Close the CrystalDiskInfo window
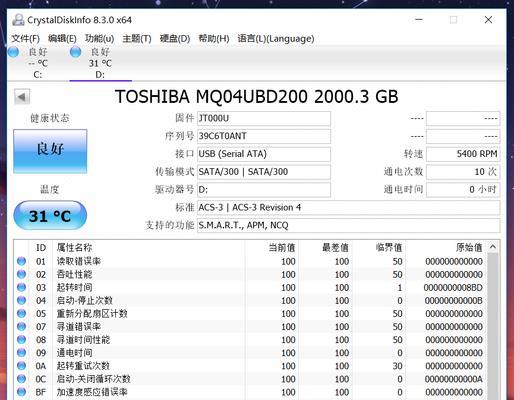Image resolution: width=514 pixels, height=400 pixels. pyautogui.click(x=488, y=20)
